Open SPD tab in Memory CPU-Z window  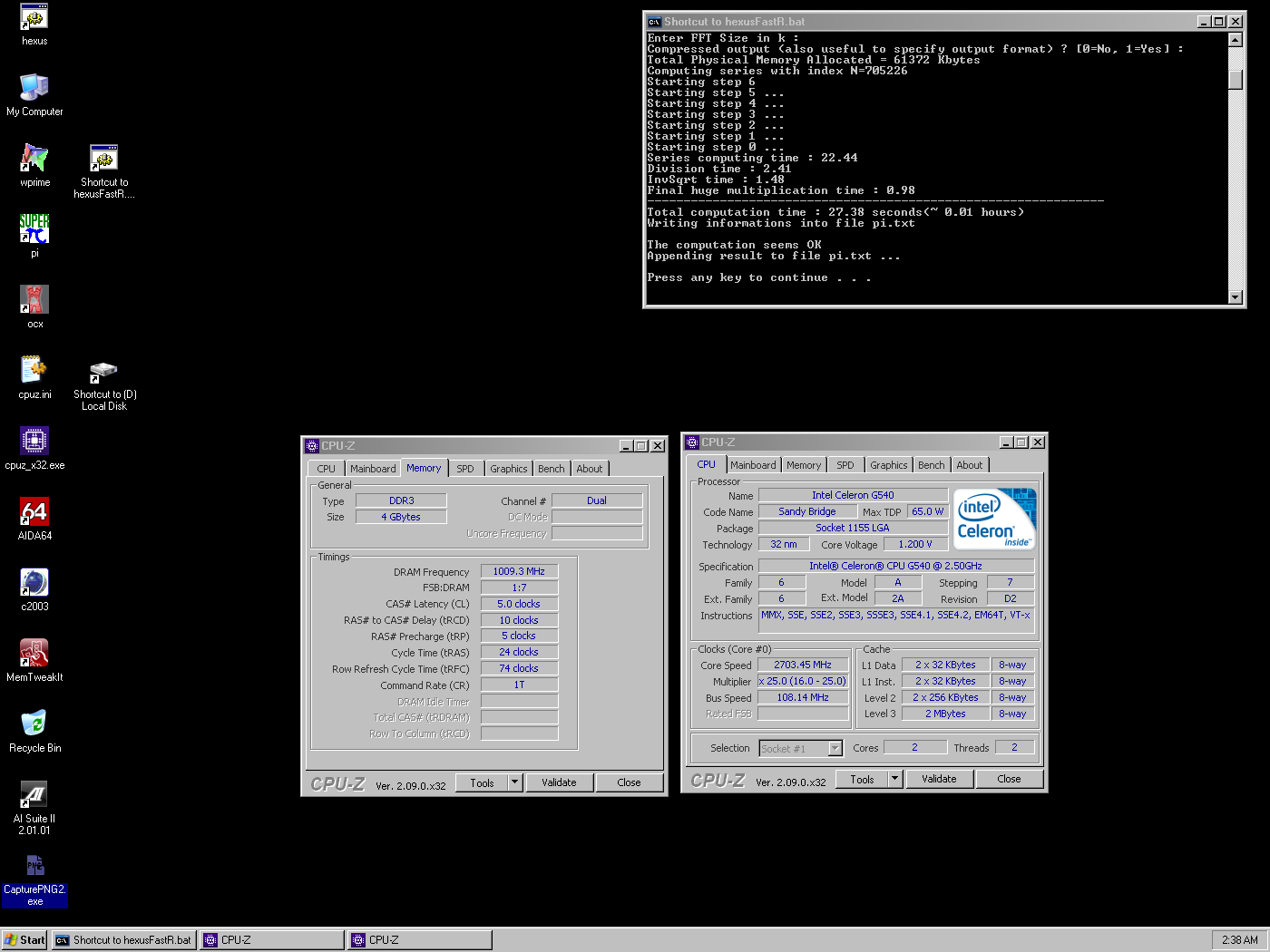click(x=465, y=469)
